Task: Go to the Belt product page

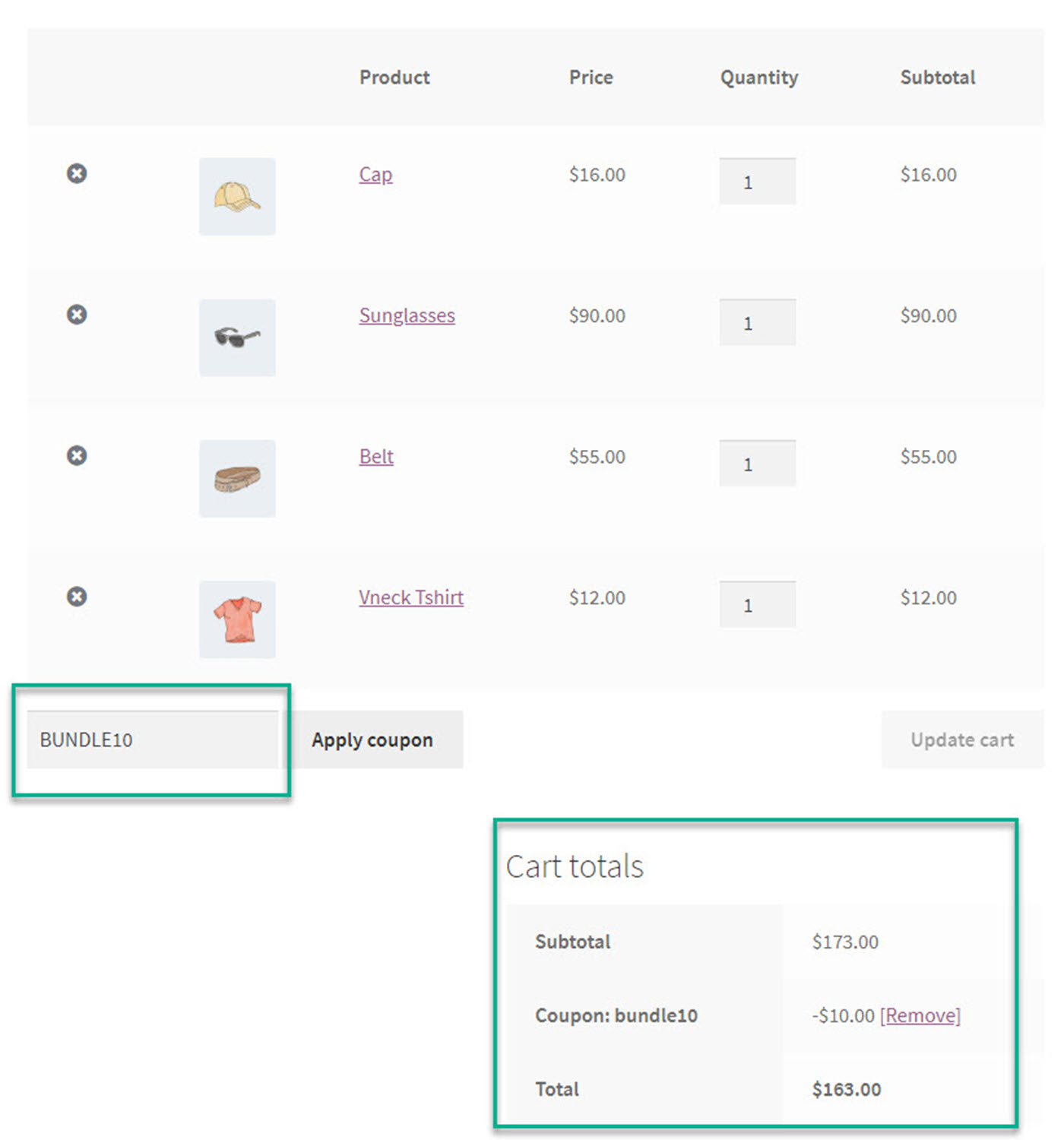Action: click(x=375, y=456)
